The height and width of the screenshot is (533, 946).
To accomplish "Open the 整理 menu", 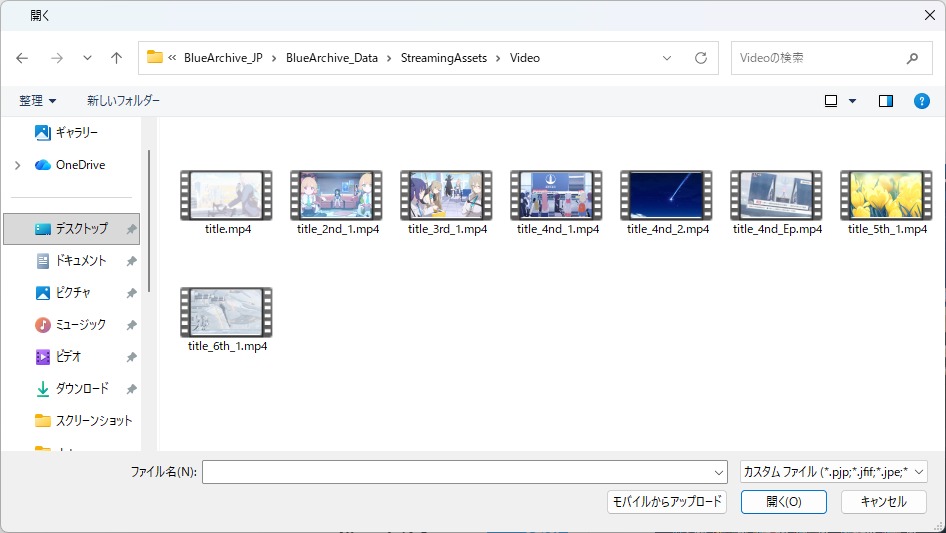I will [38, 101].
